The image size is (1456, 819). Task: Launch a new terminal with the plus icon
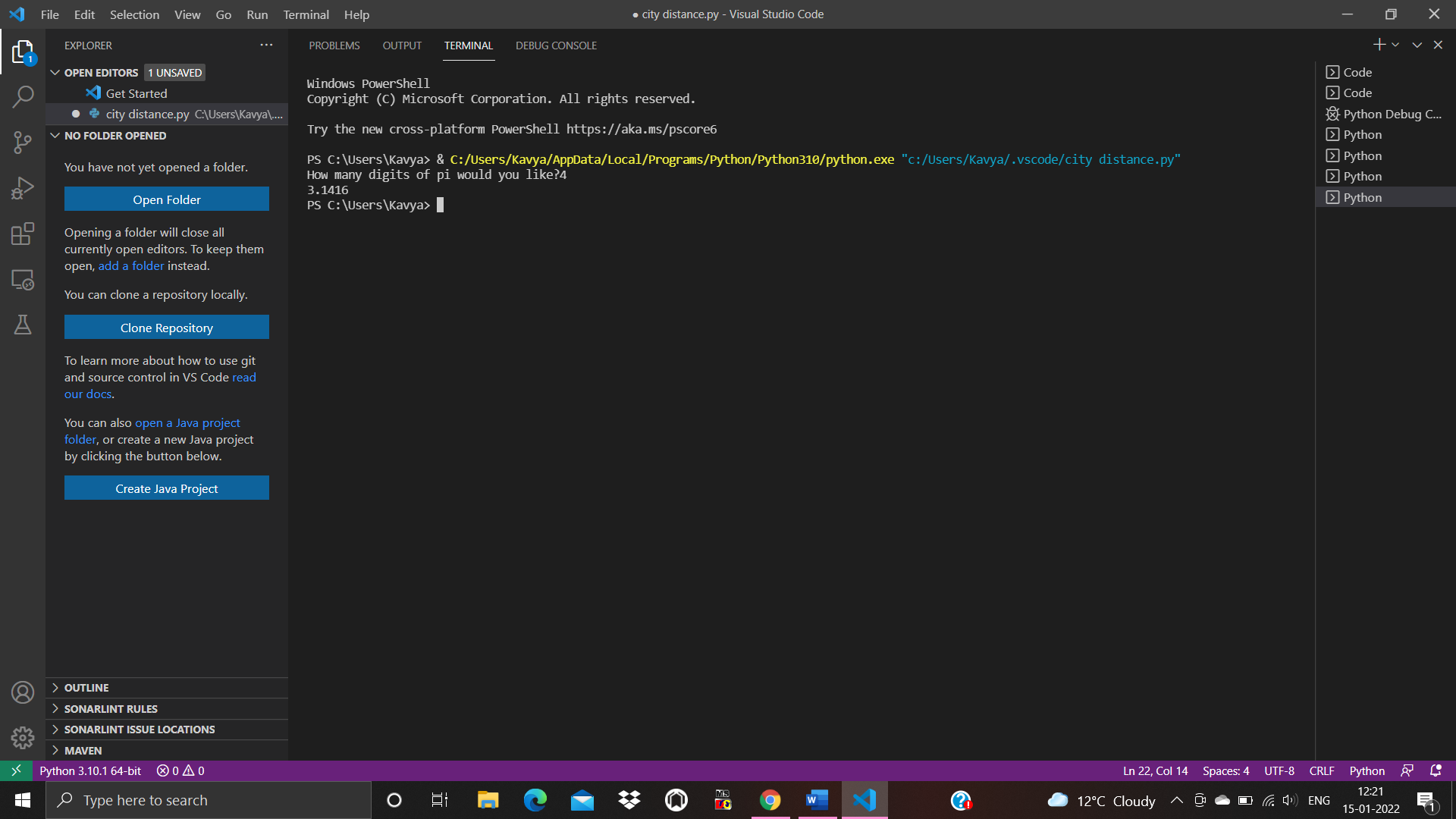(1378, 44)
